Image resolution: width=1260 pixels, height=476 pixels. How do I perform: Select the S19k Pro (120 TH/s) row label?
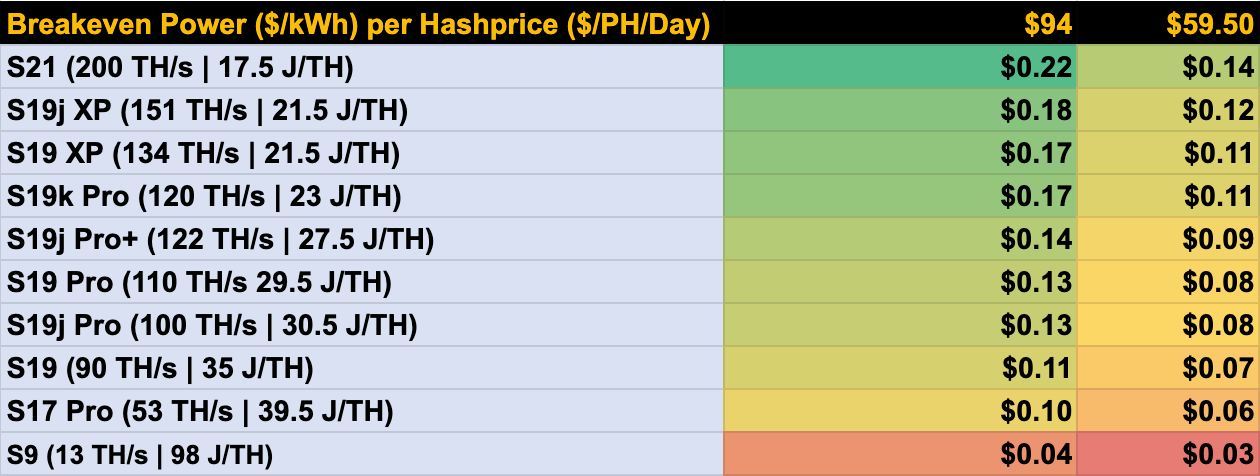[x=361, y=196]
